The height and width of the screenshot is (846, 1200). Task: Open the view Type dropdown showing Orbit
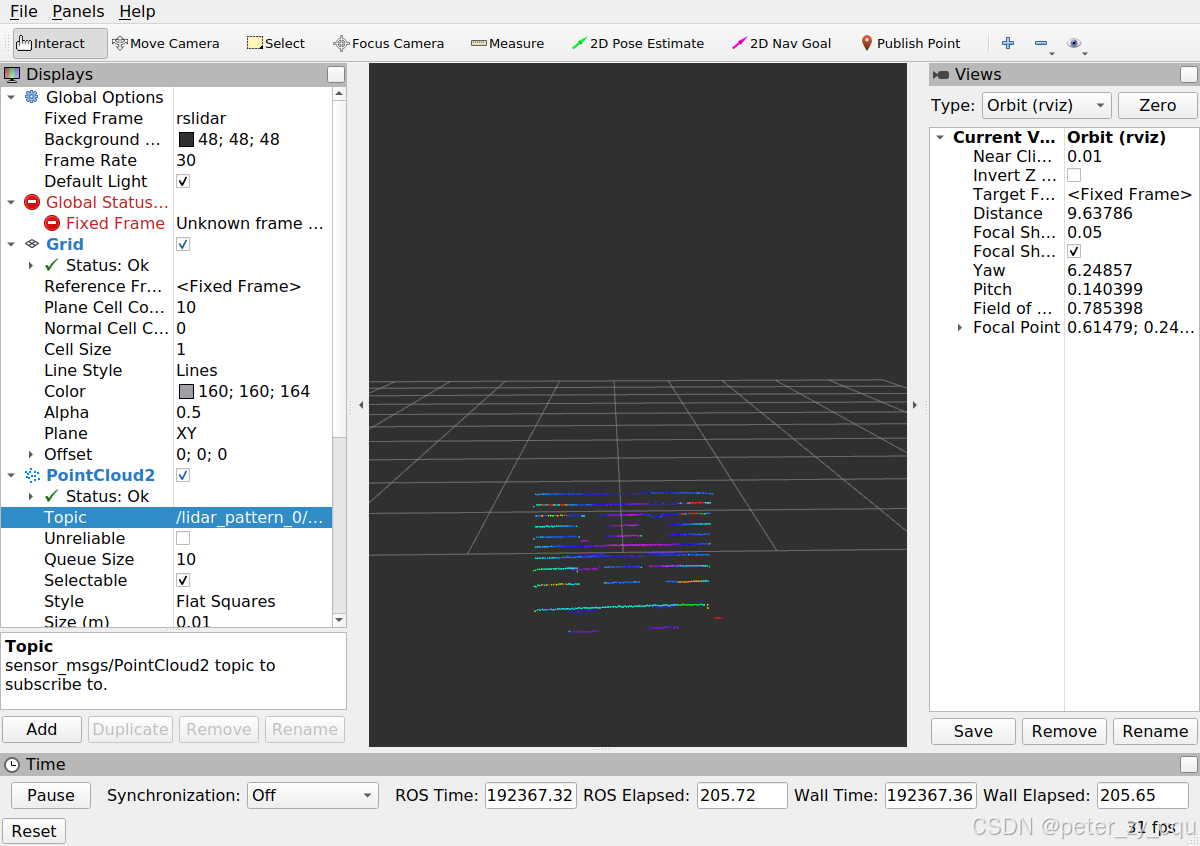[x=1046, y=105]
